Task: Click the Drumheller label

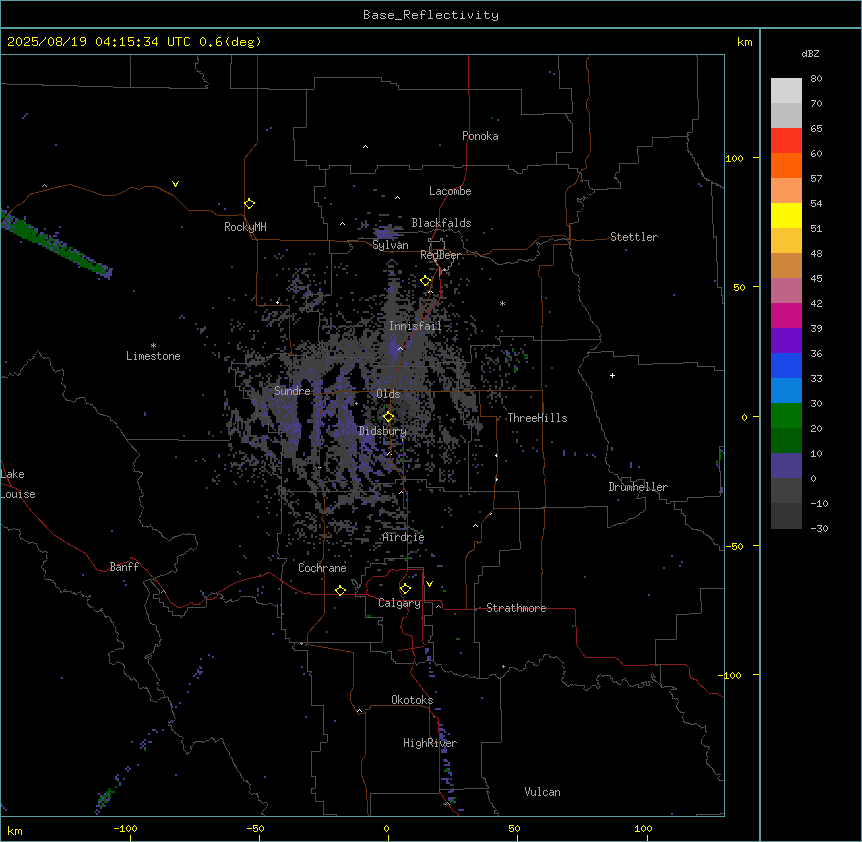Action: click(x=638, y=487)
